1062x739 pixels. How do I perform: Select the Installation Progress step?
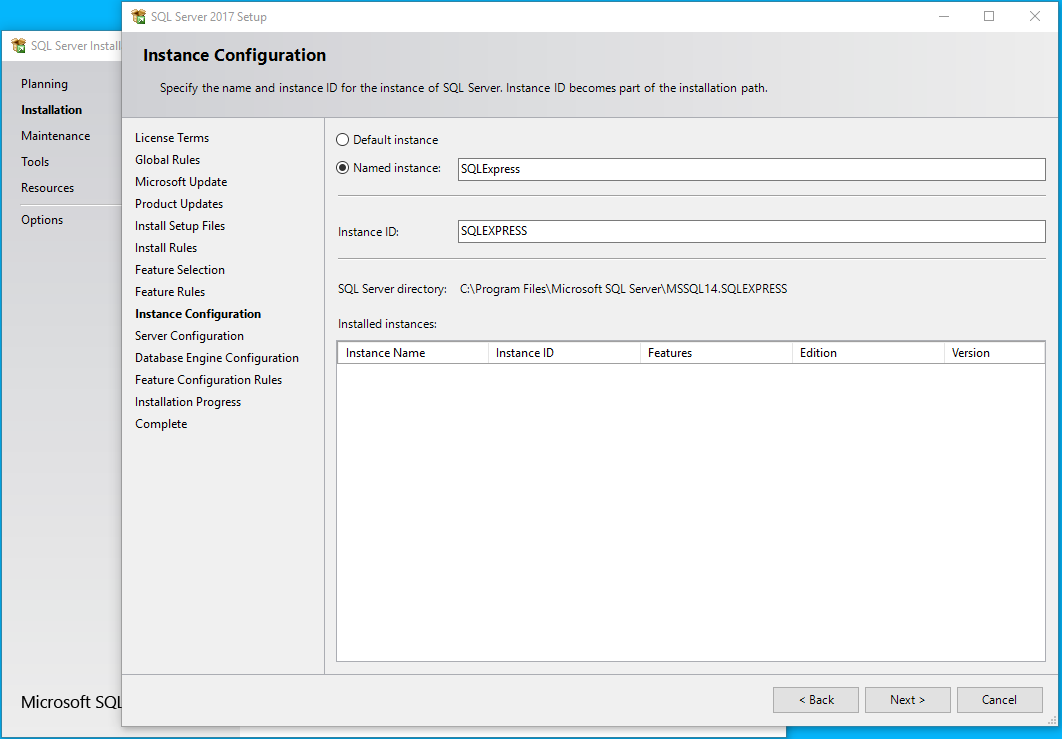(x=188, y=402)
